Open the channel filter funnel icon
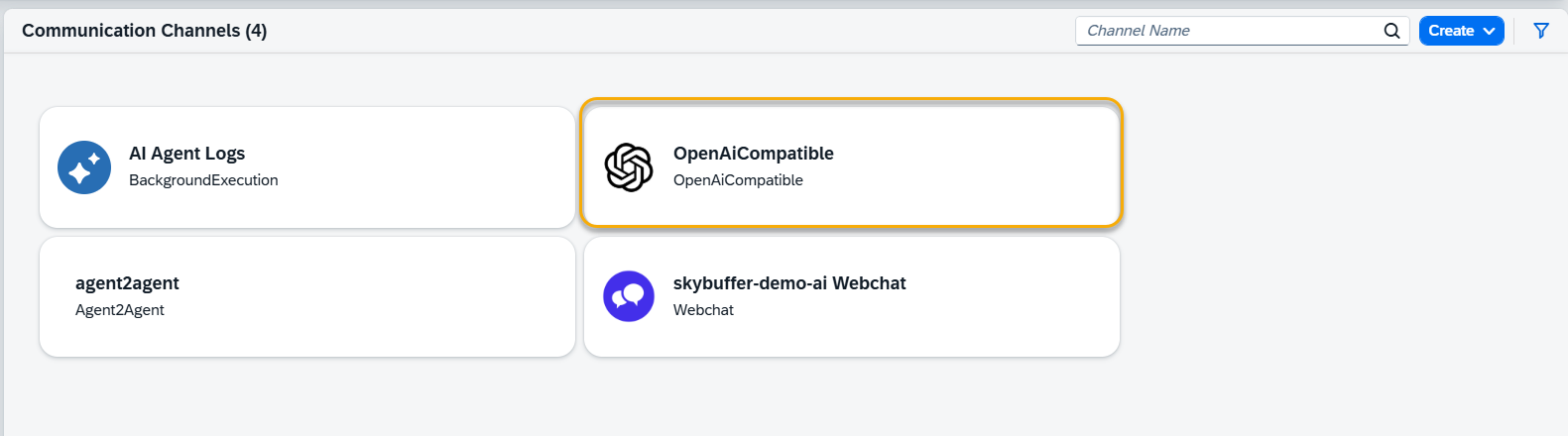This screenshot has height=436, width=1568. pyautogui.click(x=1541, y=31)
